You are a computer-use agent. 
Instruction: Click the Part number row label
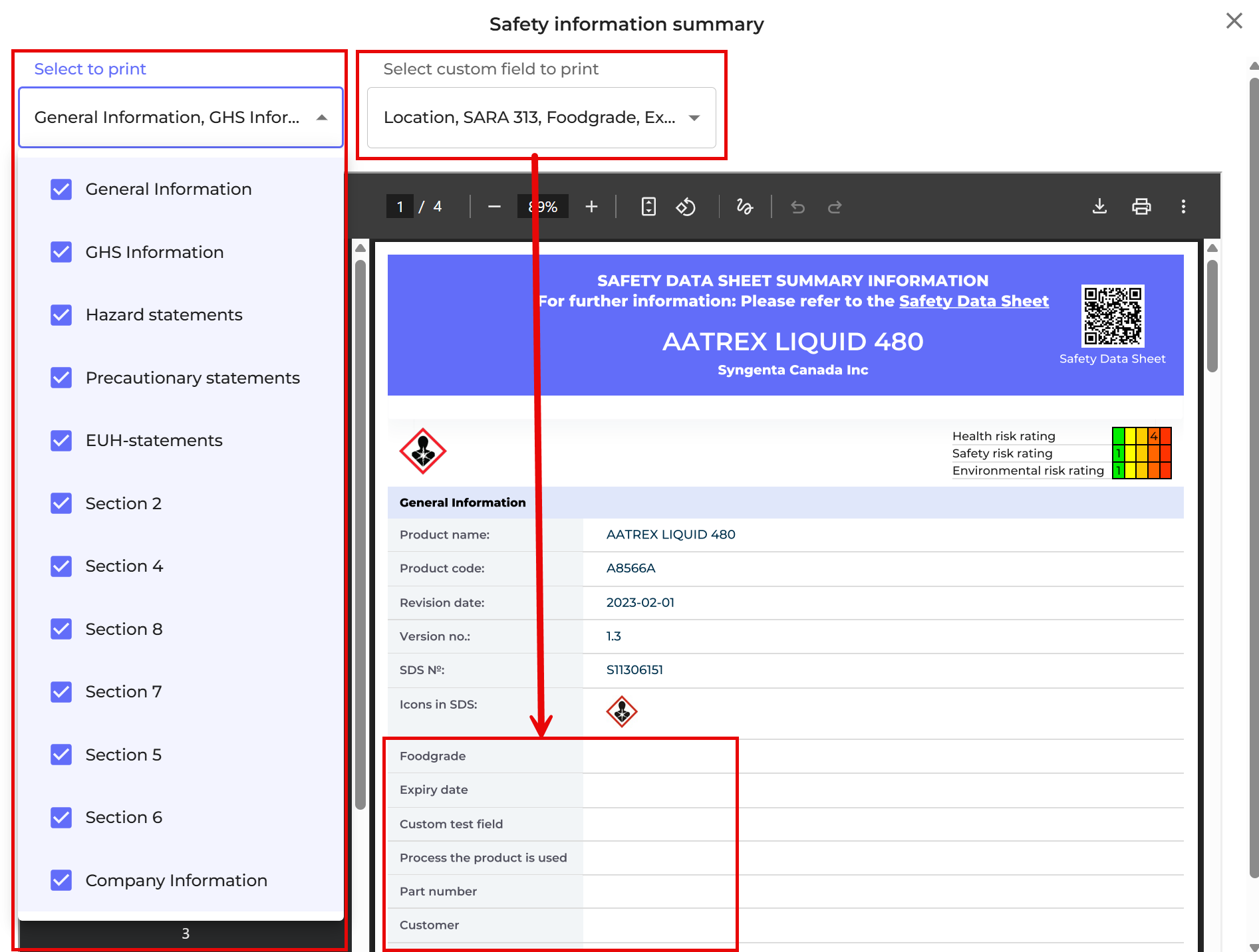438,892
